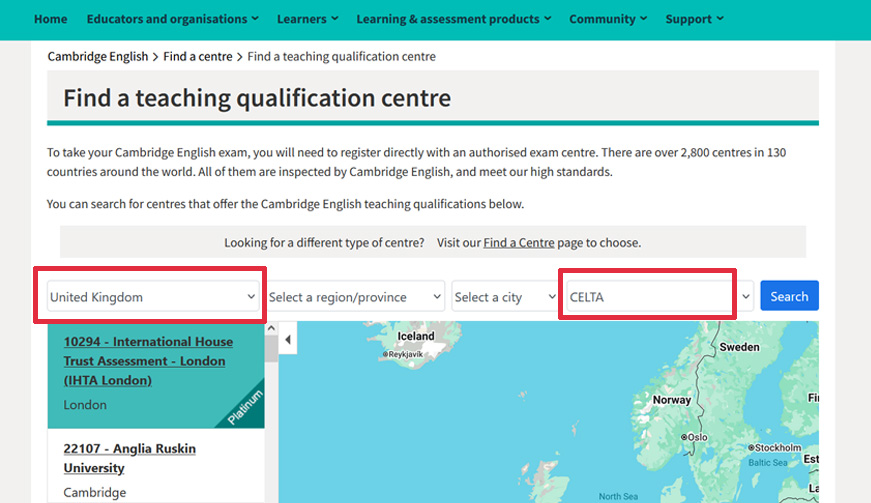Image resolution: width=871 pixels, height=503 pixels.
Task: Expand the Select a region/province dropdown
Action: click(x=355, y=297)
